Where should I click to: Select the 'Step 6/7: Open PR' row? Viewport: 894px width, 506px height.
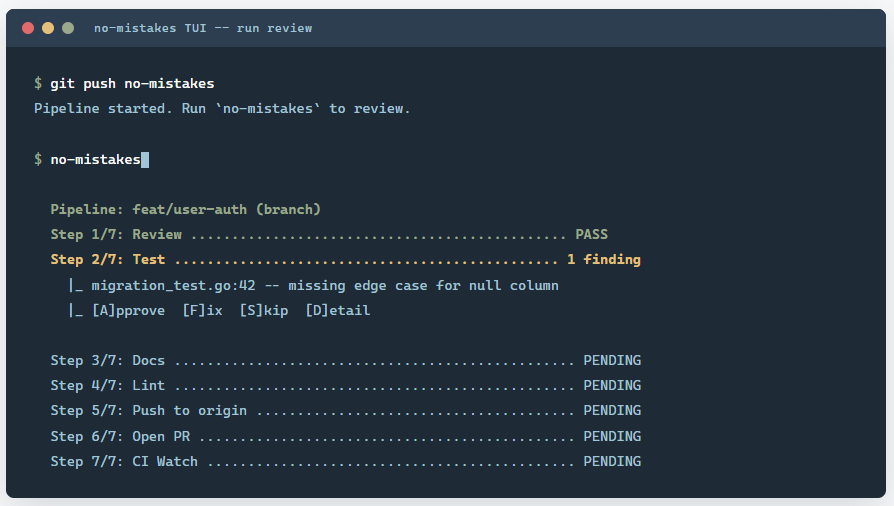[x=346, y=436]
